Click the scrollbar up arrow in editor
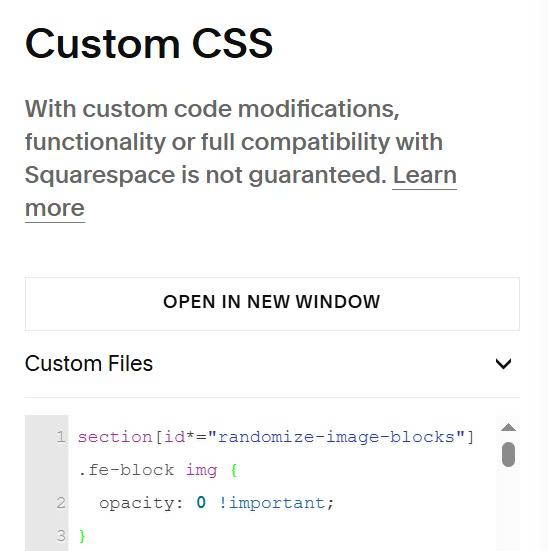 pos(508,427)
